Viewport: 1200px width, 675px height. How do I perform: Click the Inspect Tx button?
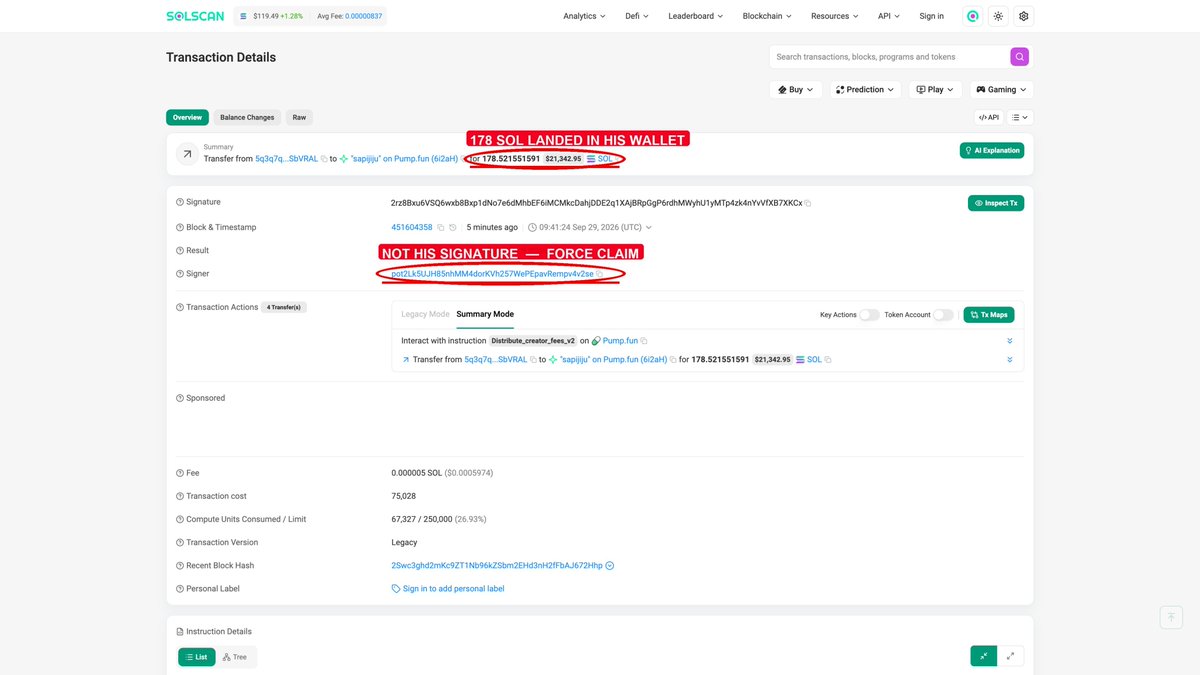pyautogui.click(x=996, y=203)
